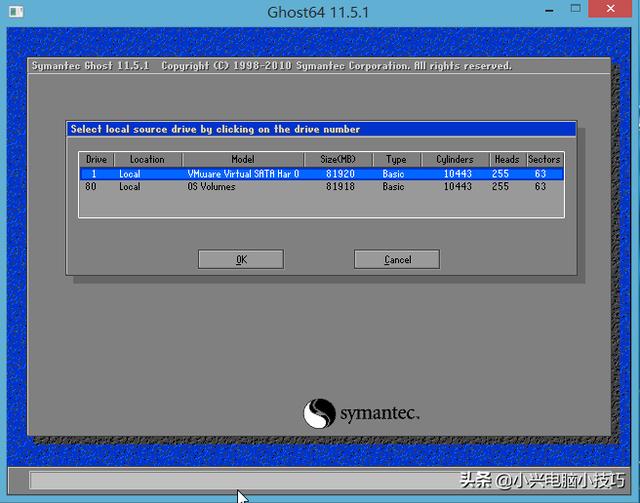Click drive number 1
This screenshot has width=640, height=503.
(x=94, y=174)
